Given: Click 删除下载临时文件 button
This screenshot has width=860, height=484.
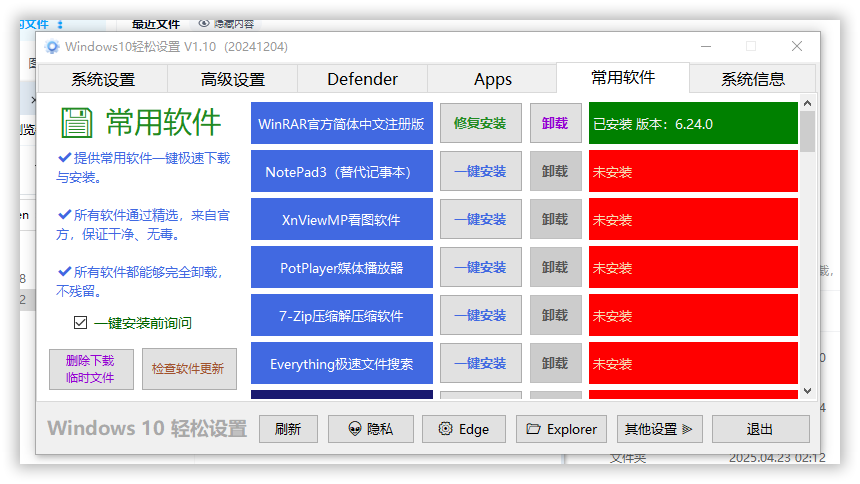Looking at the screenshot, I should (x=91, y=369).
